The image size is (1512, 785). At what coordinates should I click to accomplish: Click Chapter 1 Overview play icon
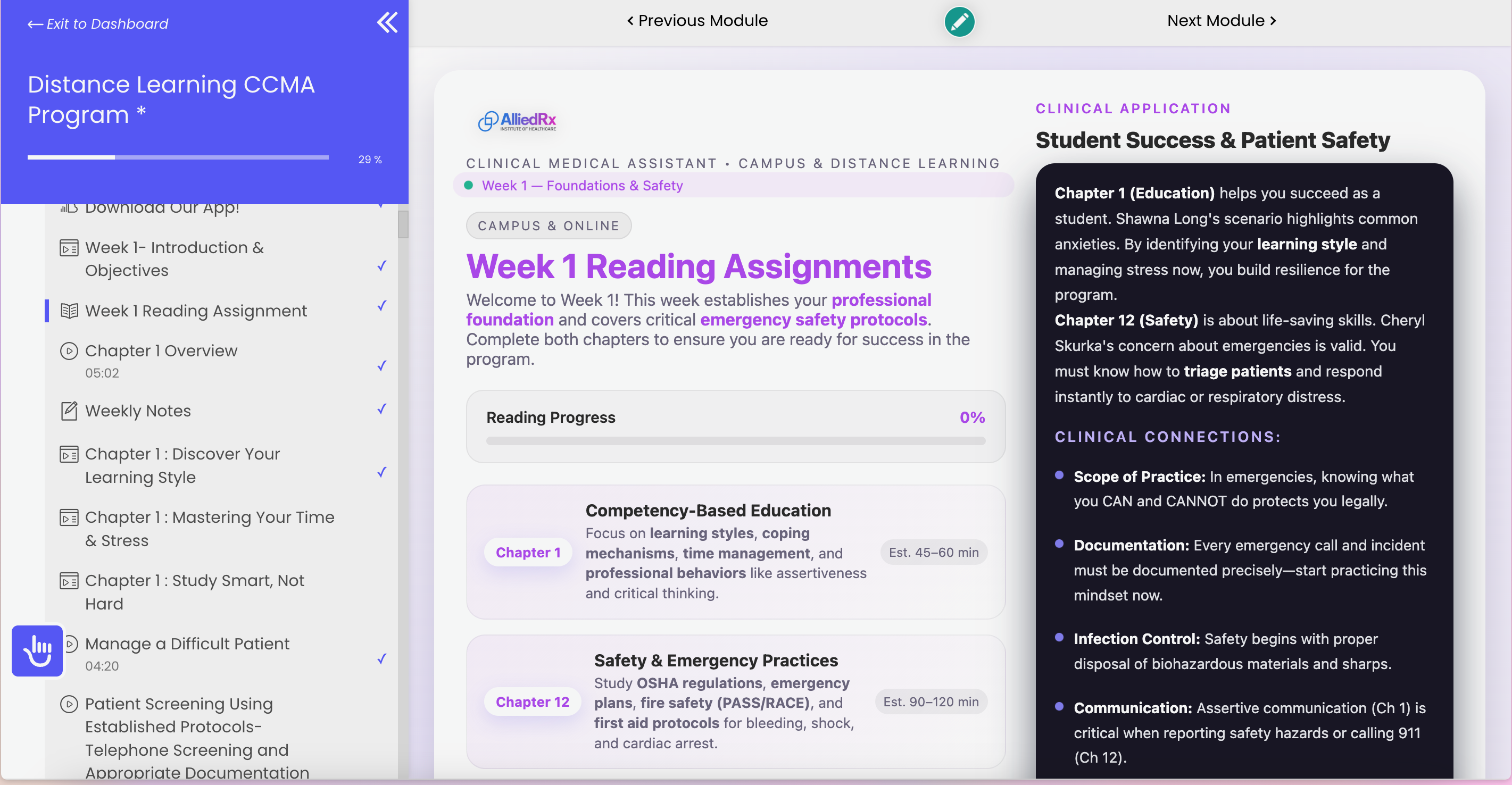[69, 351]
